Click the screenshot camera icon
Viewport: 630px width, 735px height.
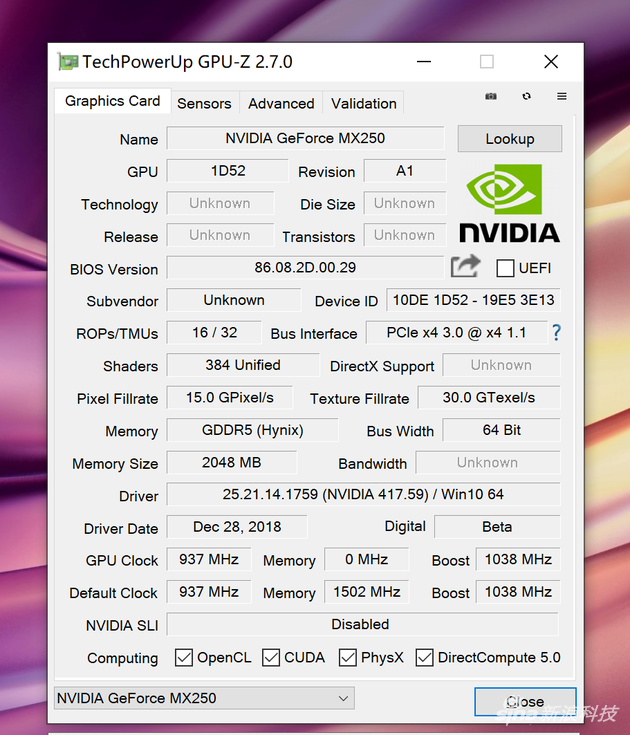pos(491,96)
